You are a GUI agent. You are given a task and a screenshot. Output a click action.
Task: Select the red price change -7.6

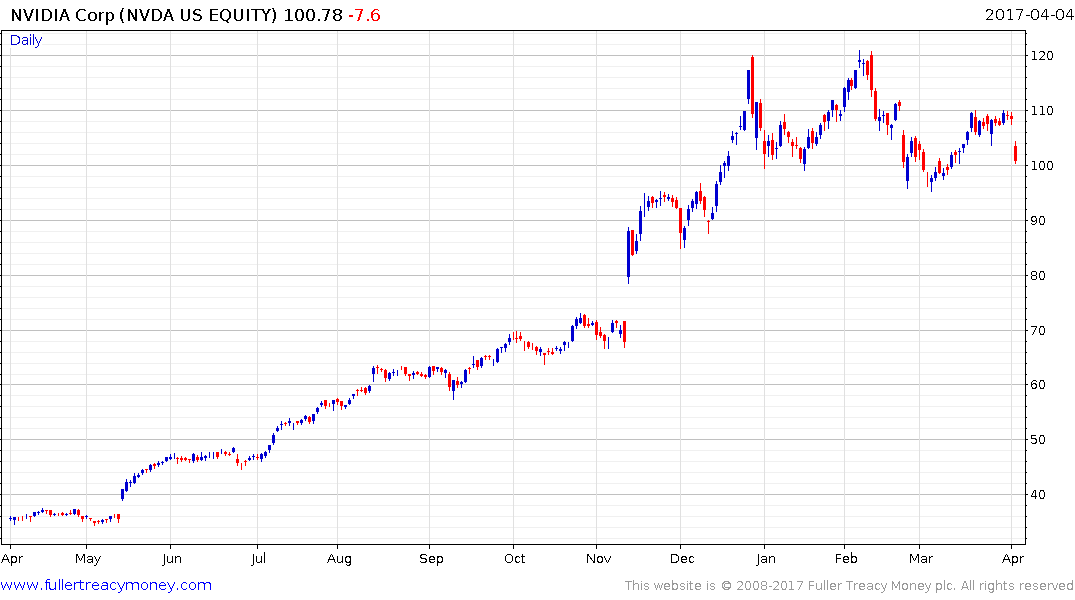pos(364,15)
